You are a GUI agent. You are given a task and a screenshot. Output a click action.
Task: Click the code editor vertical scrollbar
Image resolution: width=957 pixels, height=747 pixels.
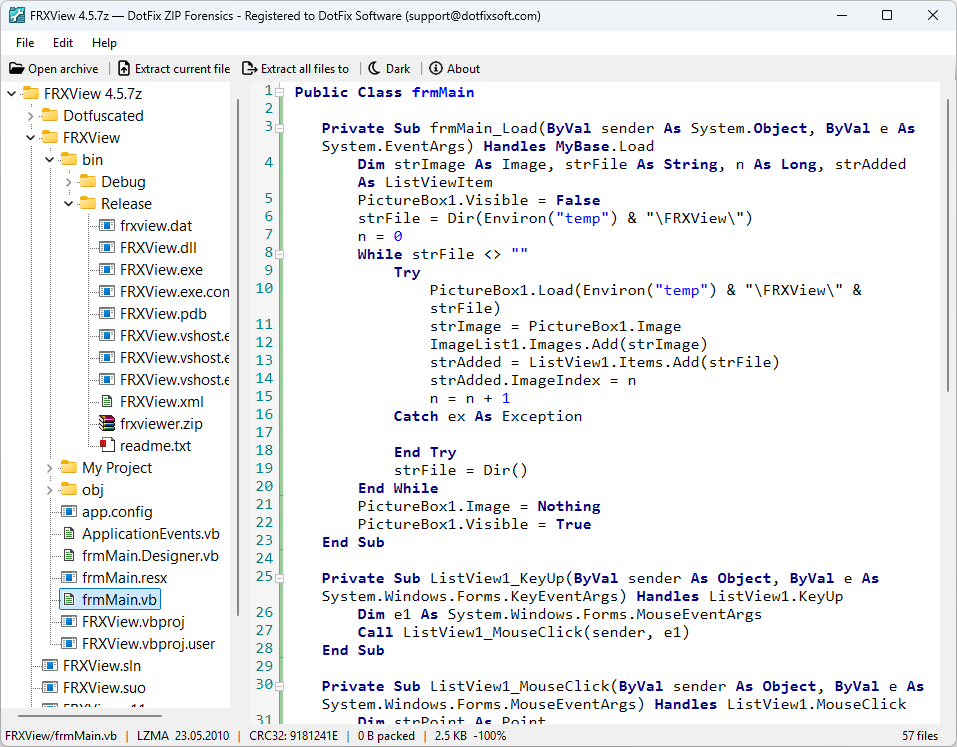point(948,245)
